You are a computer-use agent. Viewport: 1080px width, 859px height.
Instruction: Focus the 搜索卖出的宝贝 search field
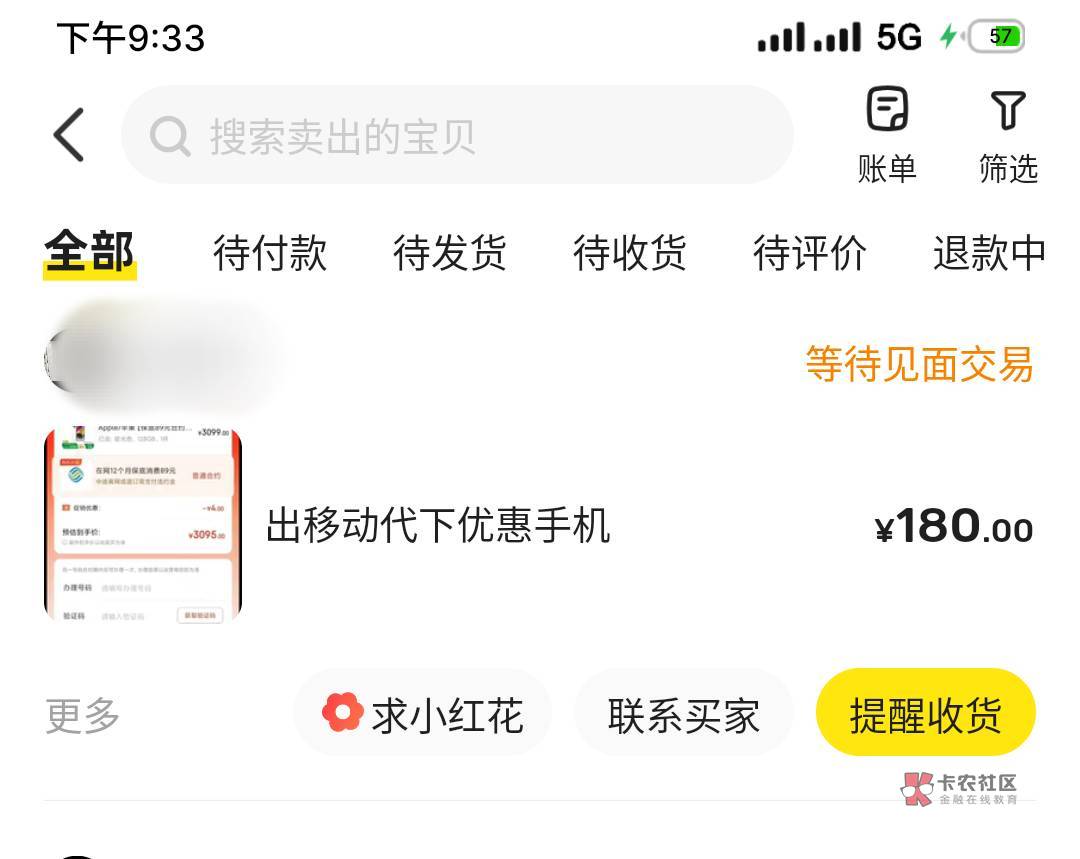pos(457,135)
